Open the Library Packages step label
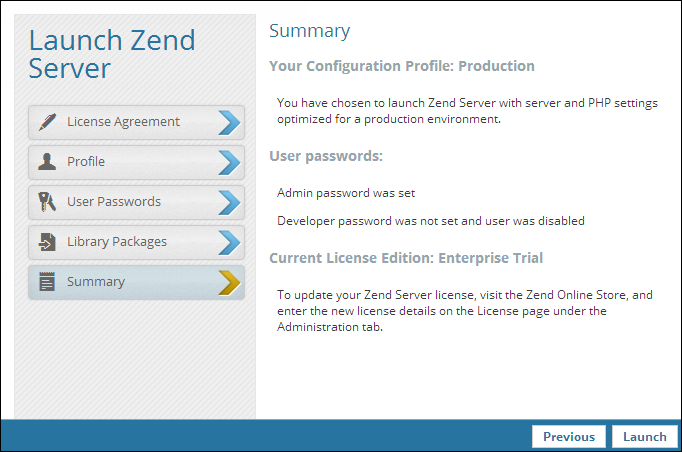 (117, 242)
